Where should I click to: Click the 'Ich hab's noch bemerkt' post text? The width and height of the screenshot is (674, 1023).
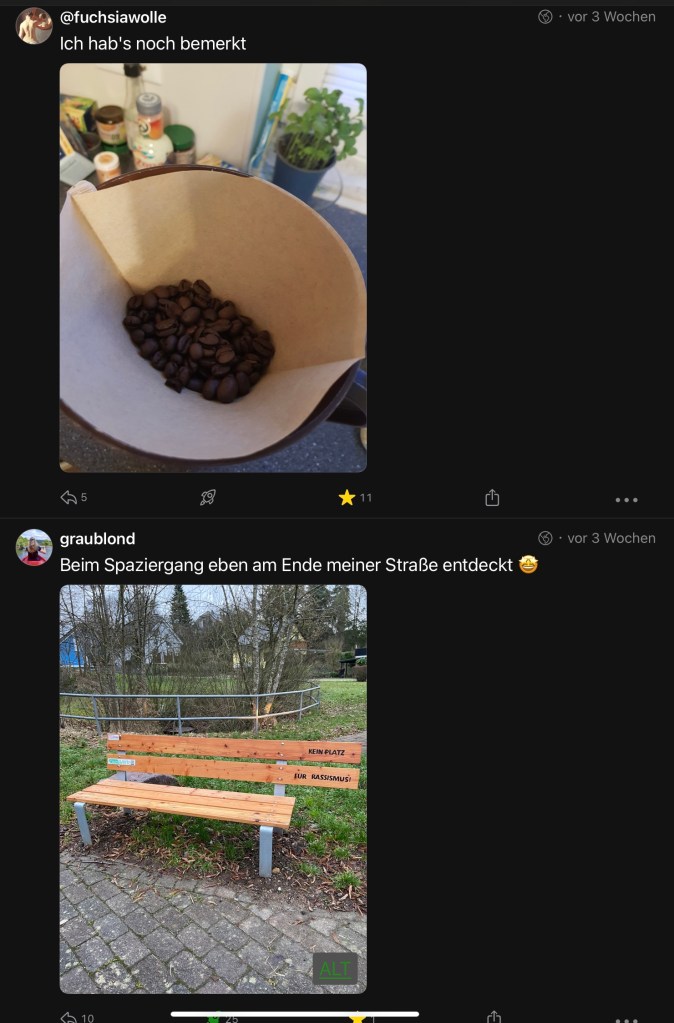(153, 43)
